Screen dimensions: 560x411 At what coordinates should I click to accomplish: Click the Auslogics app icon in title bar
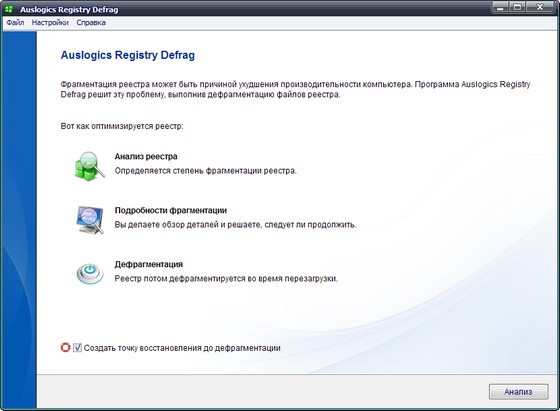[9, 9]
